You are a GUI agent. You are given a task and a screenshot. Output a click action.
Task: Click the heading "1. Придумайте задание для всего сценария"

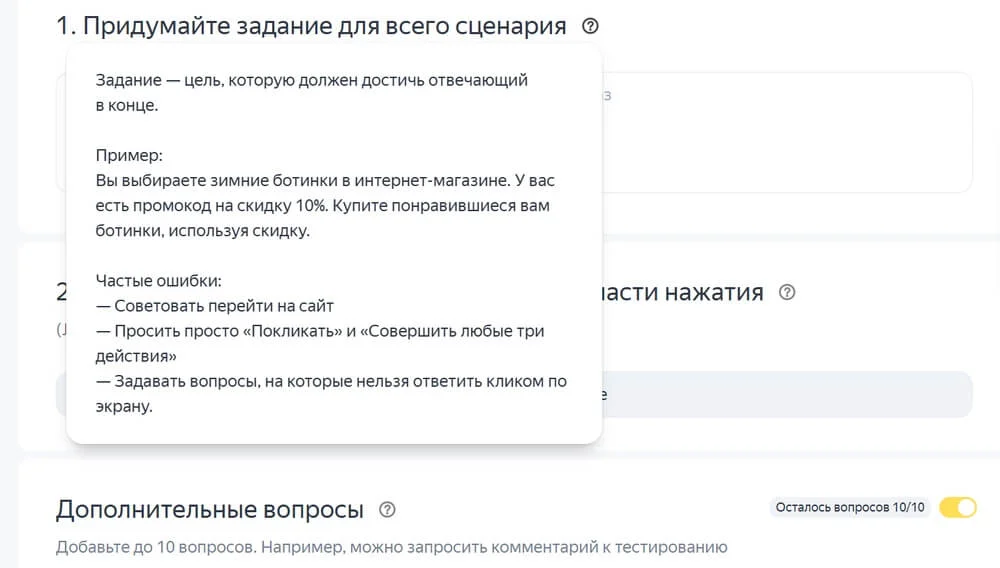(x=312, y=26)
